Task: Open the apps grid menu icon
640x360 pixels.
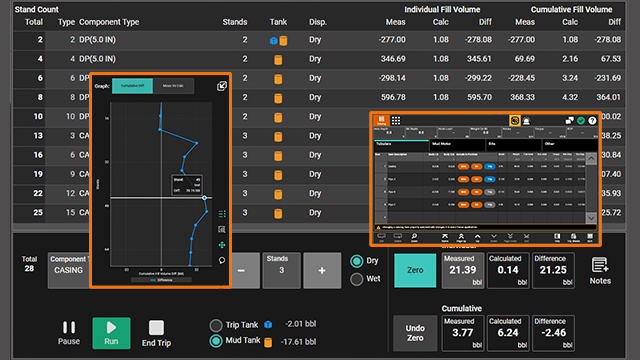Action: point(396,120)
